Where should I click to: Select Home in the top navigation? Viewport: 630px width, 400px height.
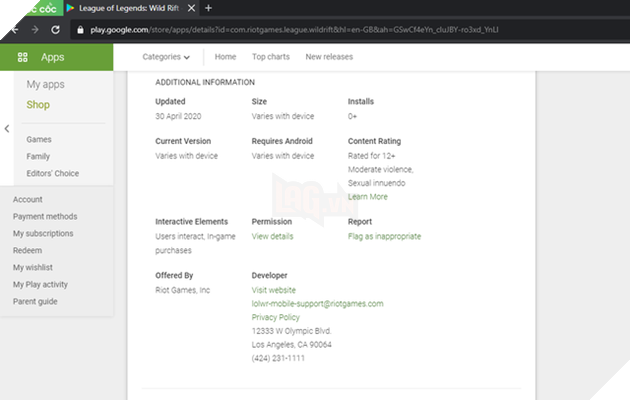pyautogui.click(x=225, y=57)
